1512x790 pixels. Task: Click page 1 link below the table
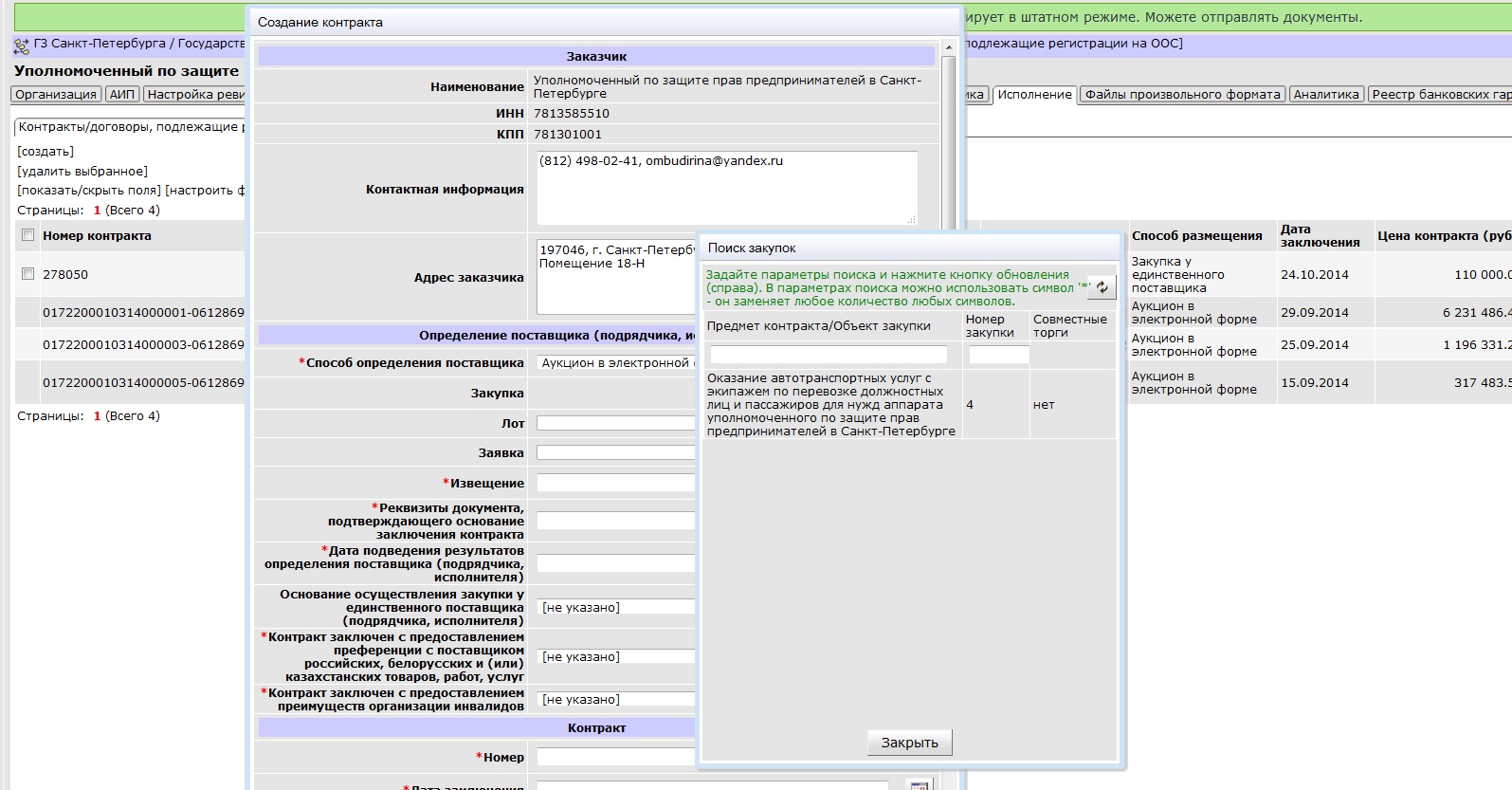(97, 416)
